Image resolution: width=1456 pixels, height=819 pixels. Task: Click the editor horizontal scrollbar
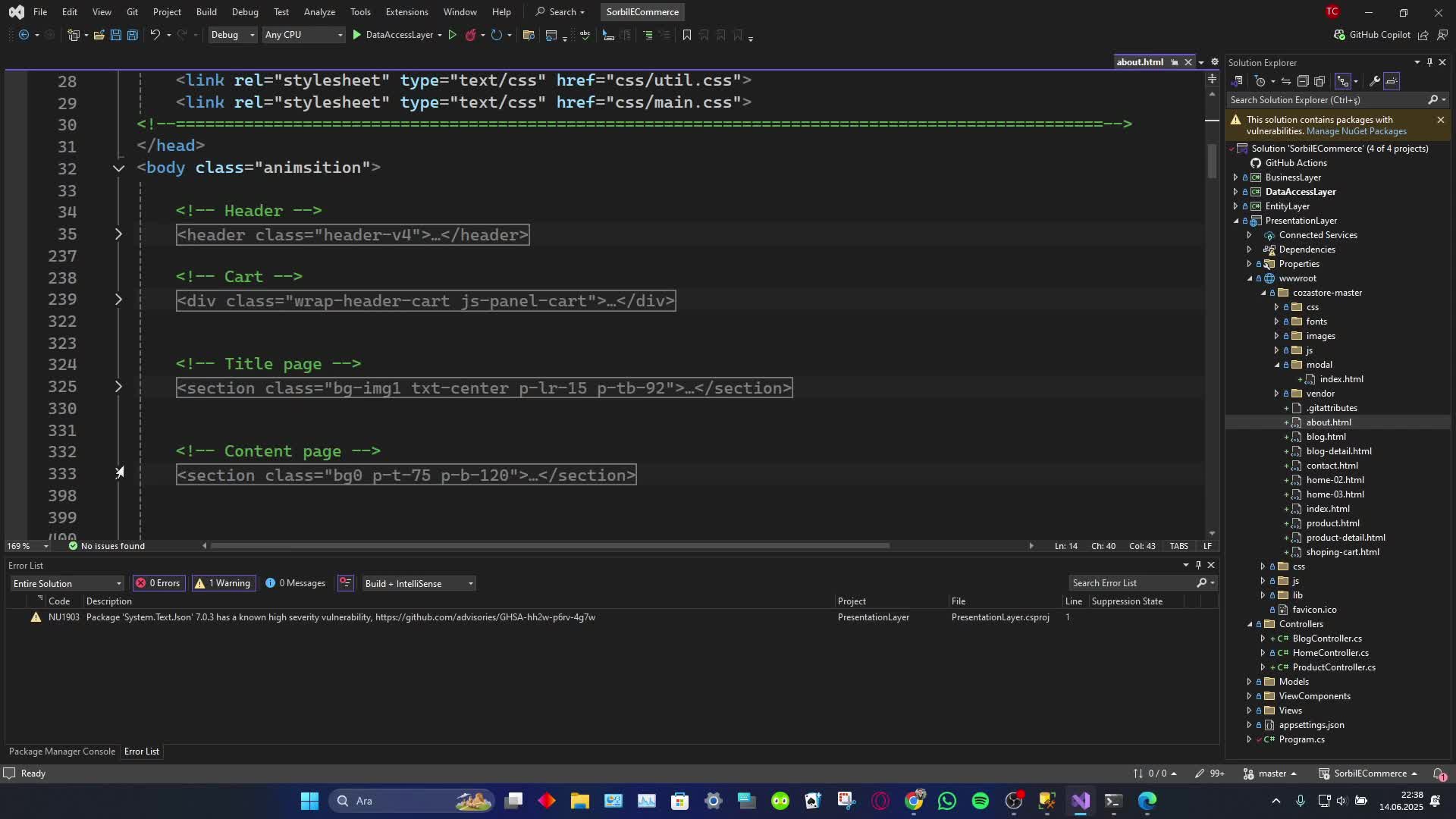550,545
